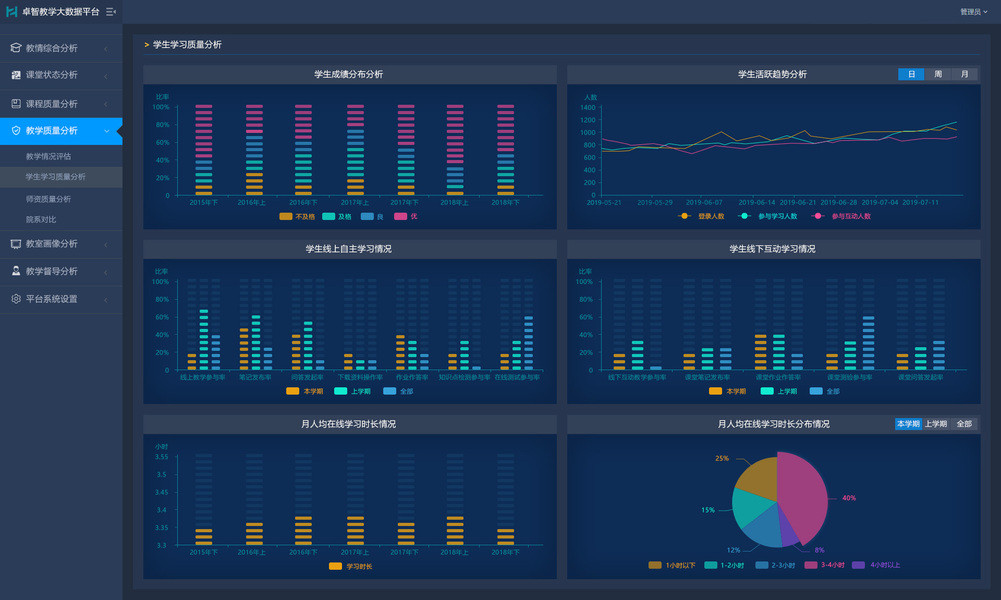The image size is (1001, 600).
Task: Select 上学期 tab on pie chart panel
Action: [x=936, y=424]
